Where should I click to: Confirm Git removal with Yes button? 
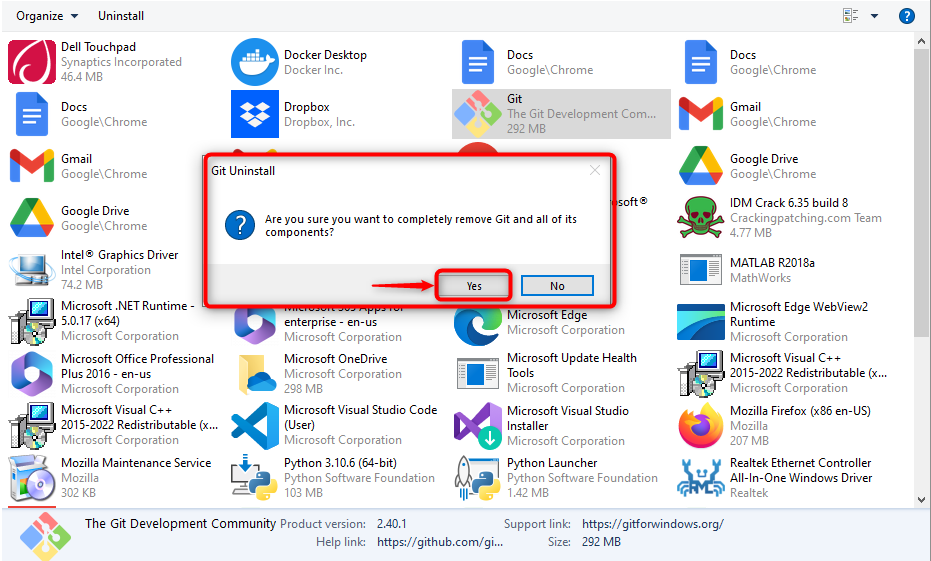tap(474, 286)
